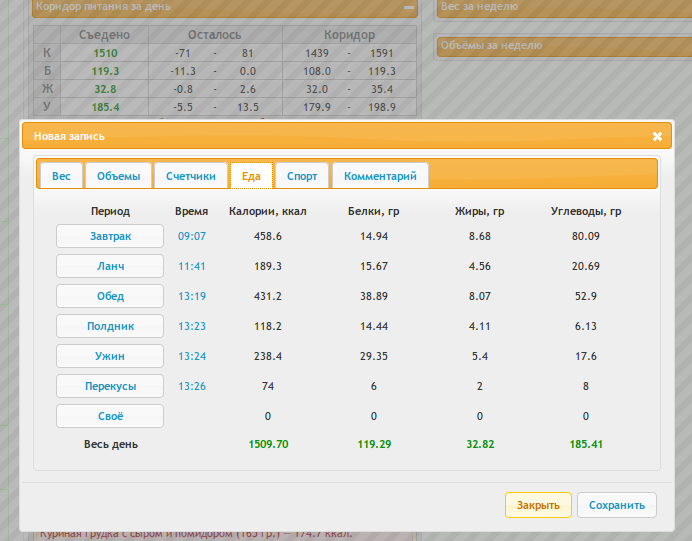Click the Вес за неделю panel header
This screenshot has height=541, width=692.
click(564, 7)
